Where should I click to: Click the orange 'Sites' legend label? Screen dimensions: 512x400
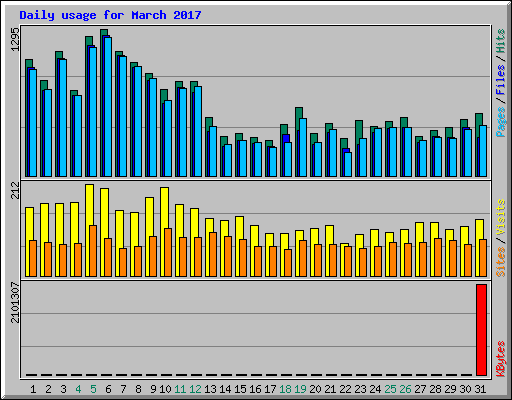[x=500, y=262]
